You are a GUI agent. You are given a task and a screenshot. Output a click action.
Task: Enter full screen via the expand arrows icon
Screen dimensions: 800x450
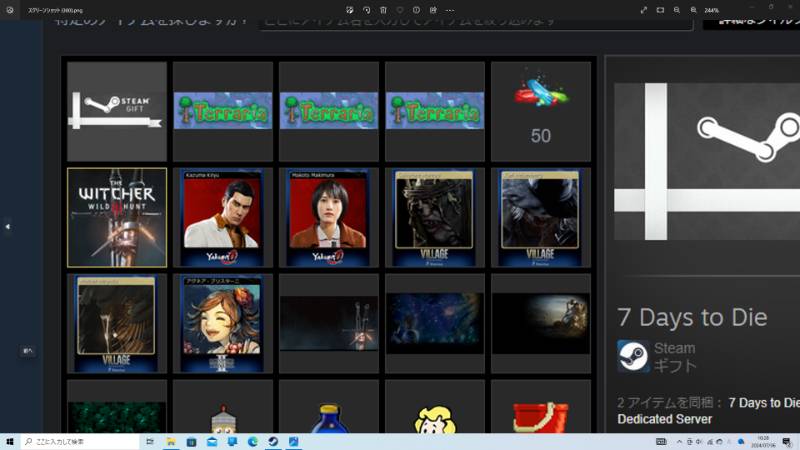[644, 10]
